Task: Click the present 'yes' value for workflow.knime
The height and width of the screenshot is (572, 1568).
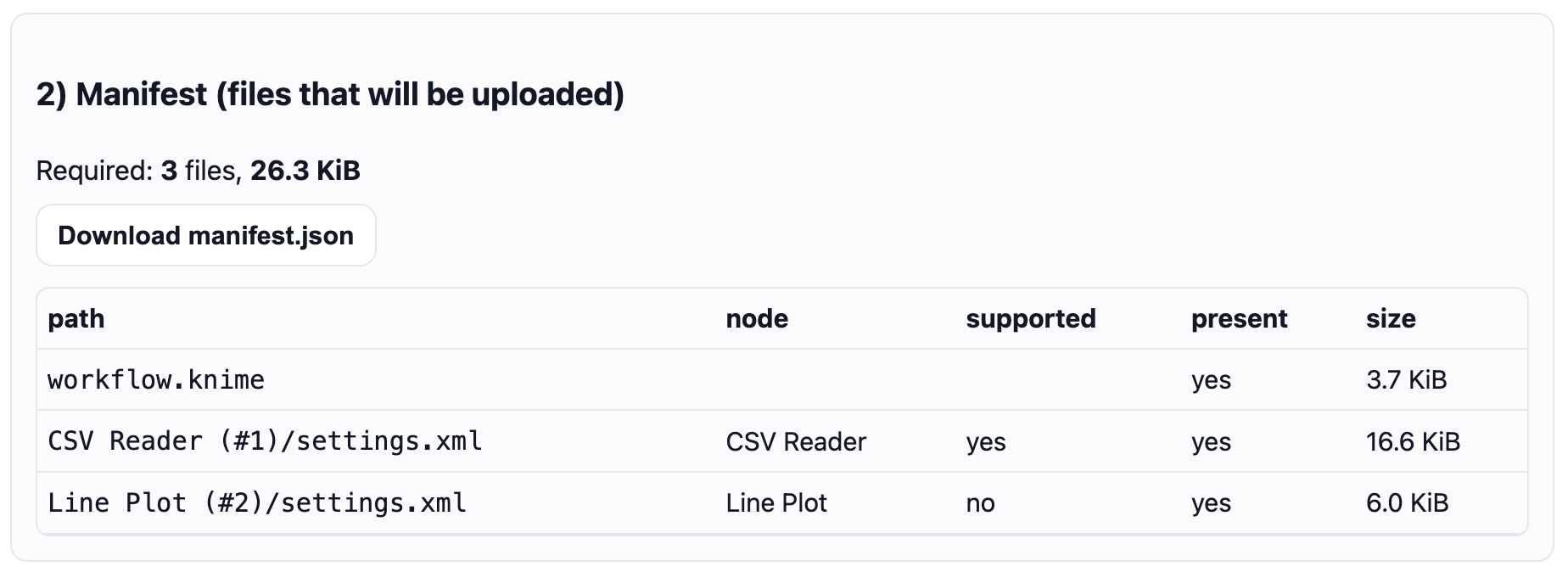Action: point(1211,379)
